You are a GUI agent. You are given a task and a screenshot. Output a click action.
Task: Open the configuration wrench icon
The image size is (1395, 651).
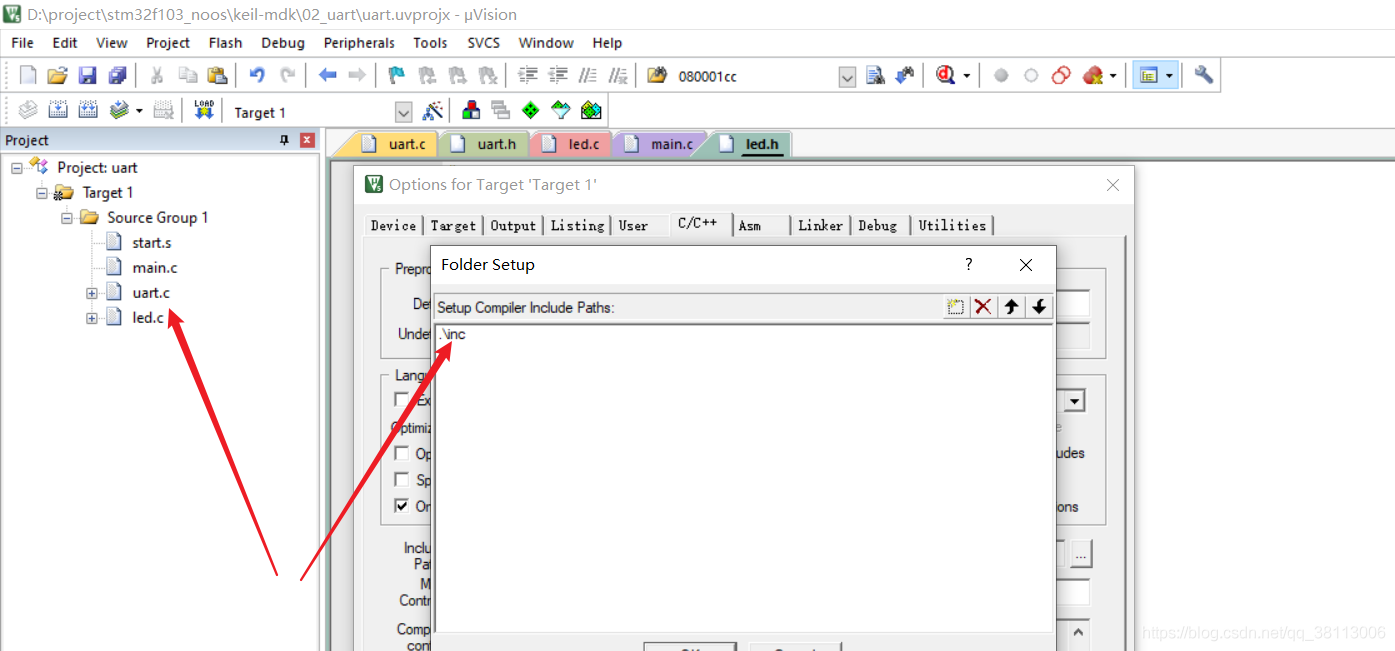[x=1204, y=75]
